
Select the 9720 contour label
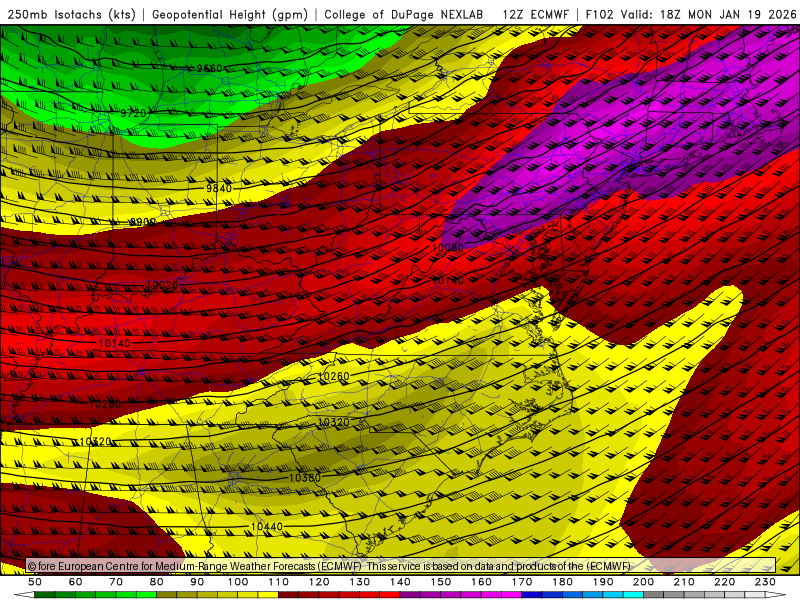pyautogui.click(x=133, y=113)
